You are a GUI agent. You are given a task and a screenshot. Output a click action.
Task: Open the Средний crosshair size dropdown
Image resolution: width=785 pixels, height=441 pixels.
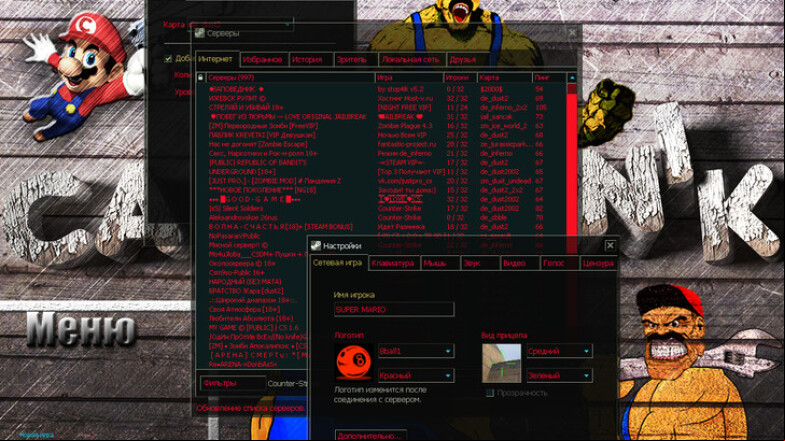click(559, 351)
